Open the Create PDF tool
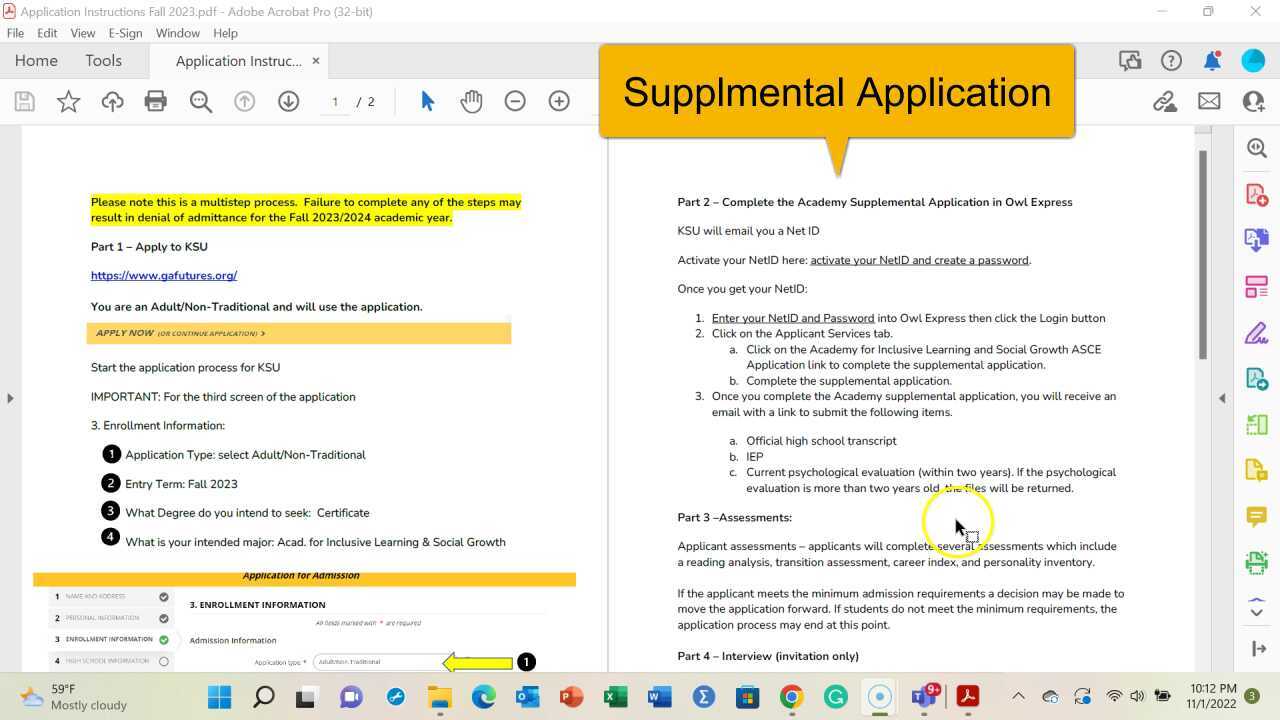This screenshot has width=1280, height=720. click(1256, 192)
